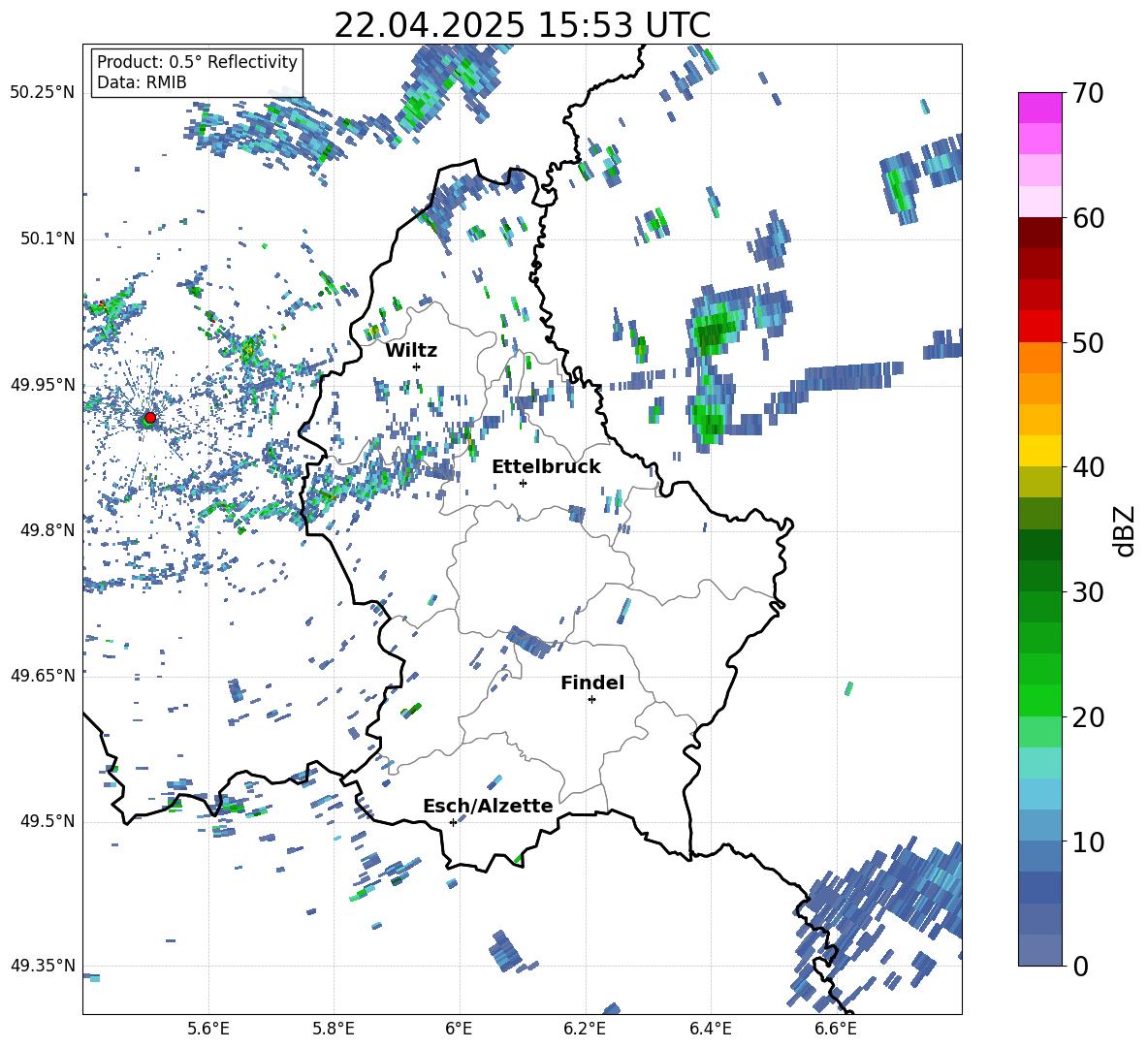Click the 50.25°N latitude label
The height and width of the screenshot is (1048, 1148).
pyautogui.click(x=43, y=93)
